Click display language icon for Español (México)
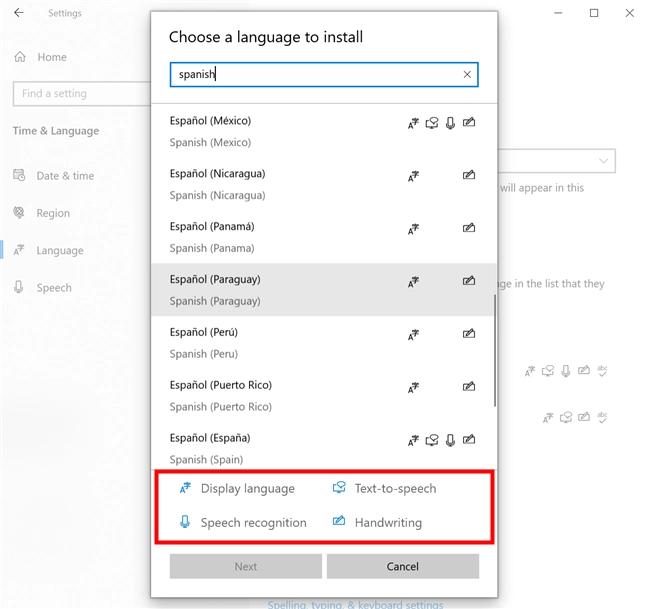Viewport: 648px width, 609px height. [x=413, y=123]
